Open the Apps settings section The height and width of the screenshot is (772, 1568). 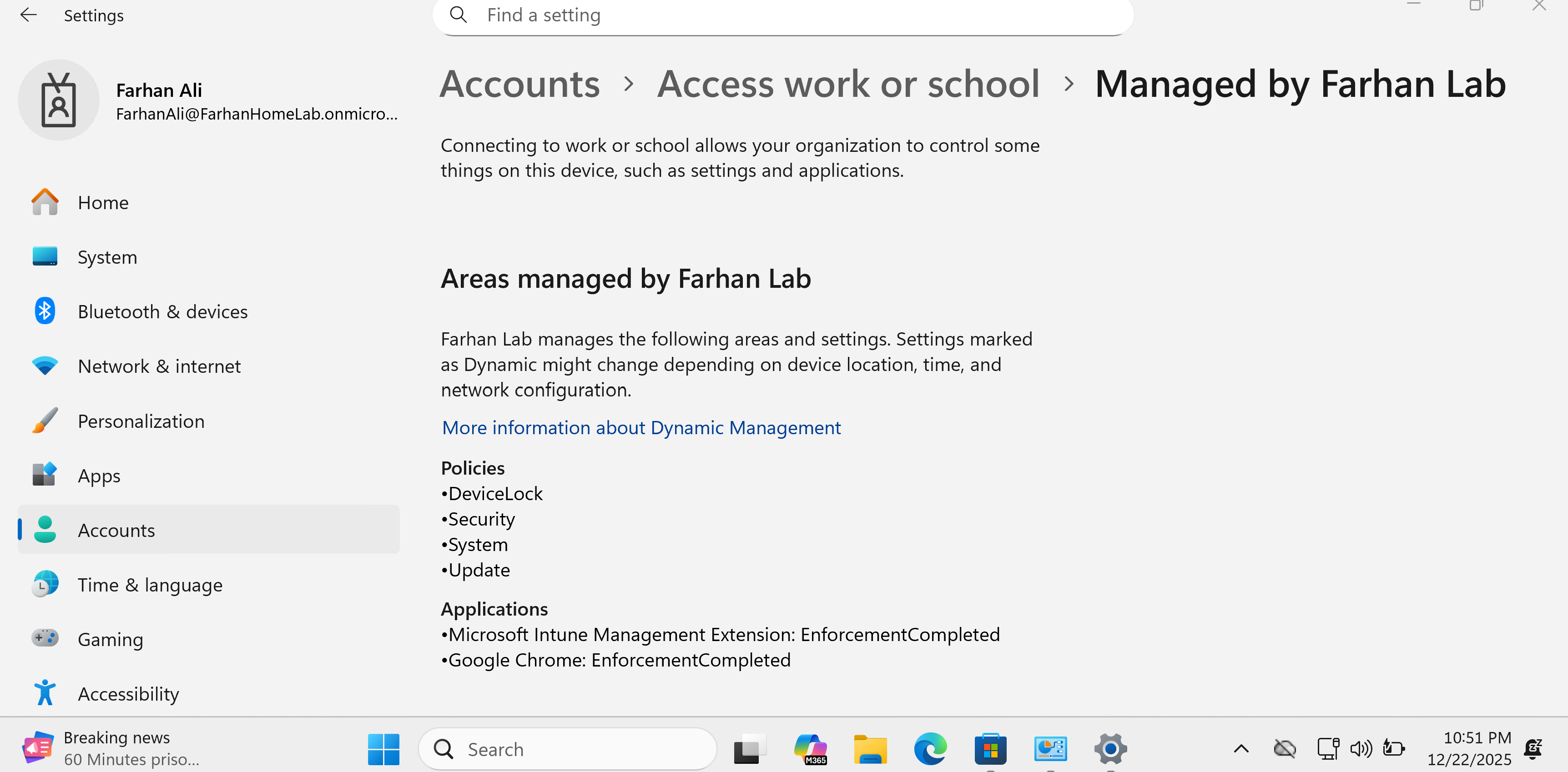pyautogui.click(x=99, y=476)
